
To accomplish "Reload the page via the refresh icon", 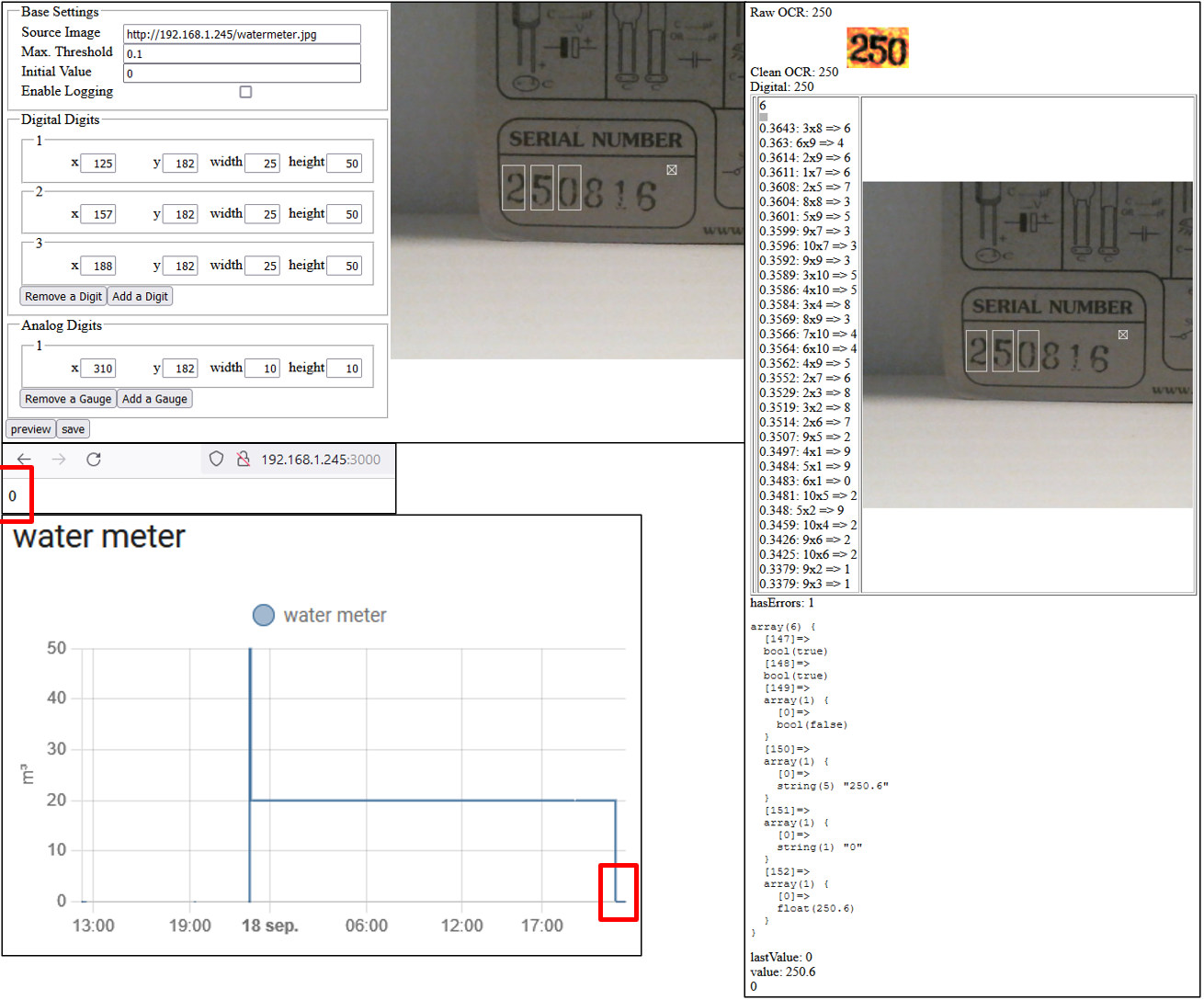I will point(94,460).
